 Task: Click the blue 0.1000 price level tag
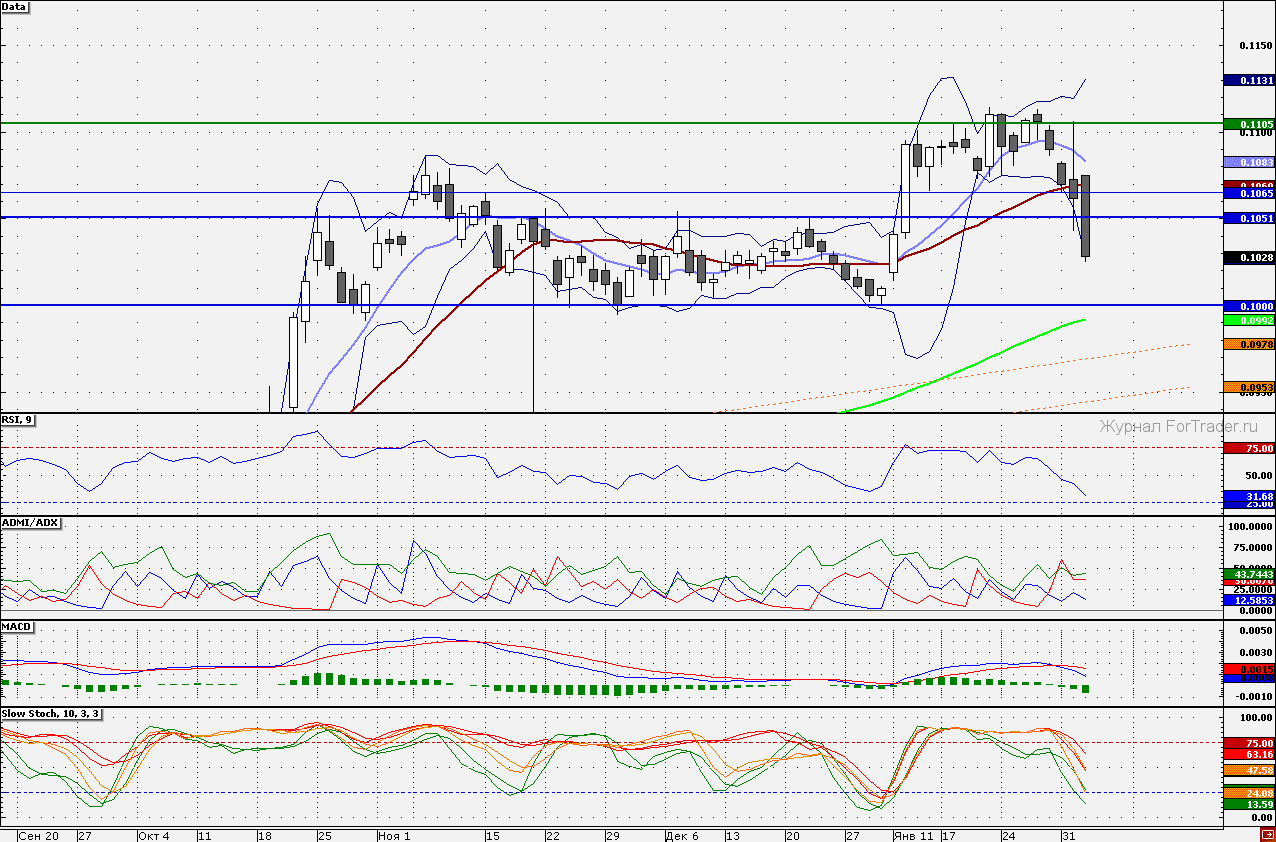click(1249, 306)
